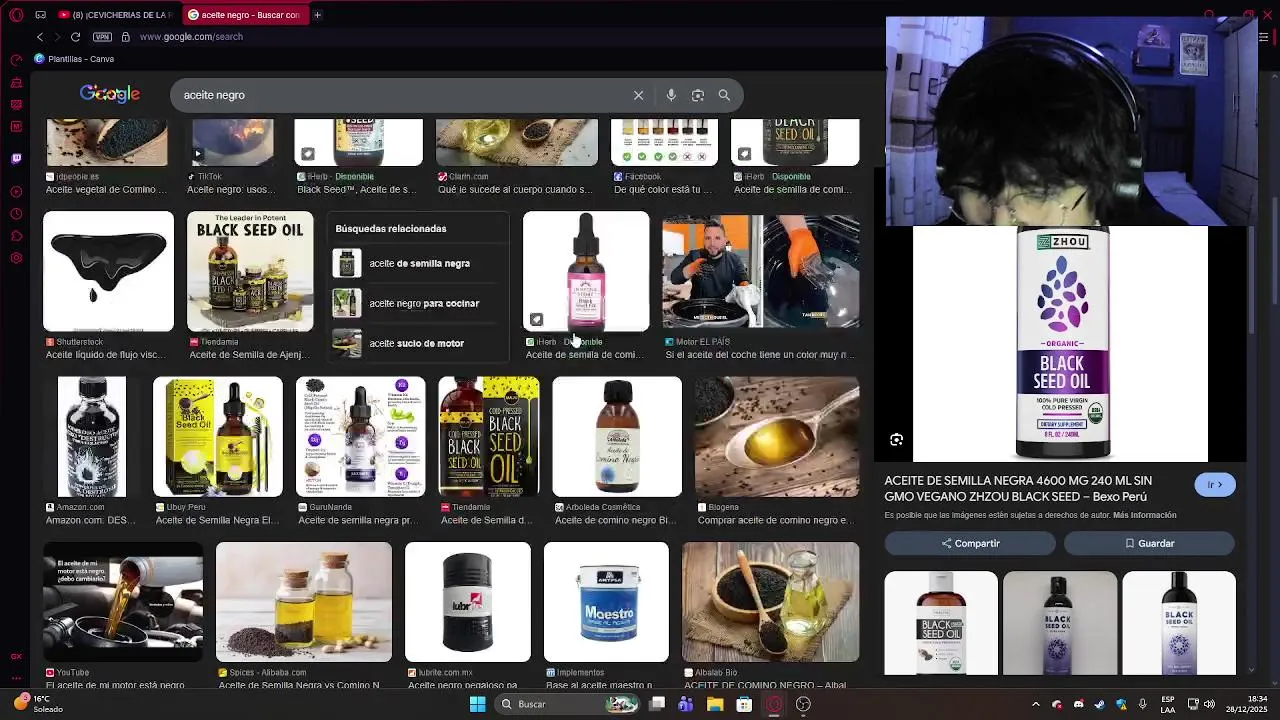Clear the search query with X
Viewport: 1280px width, 720px height.
(638, 95)
